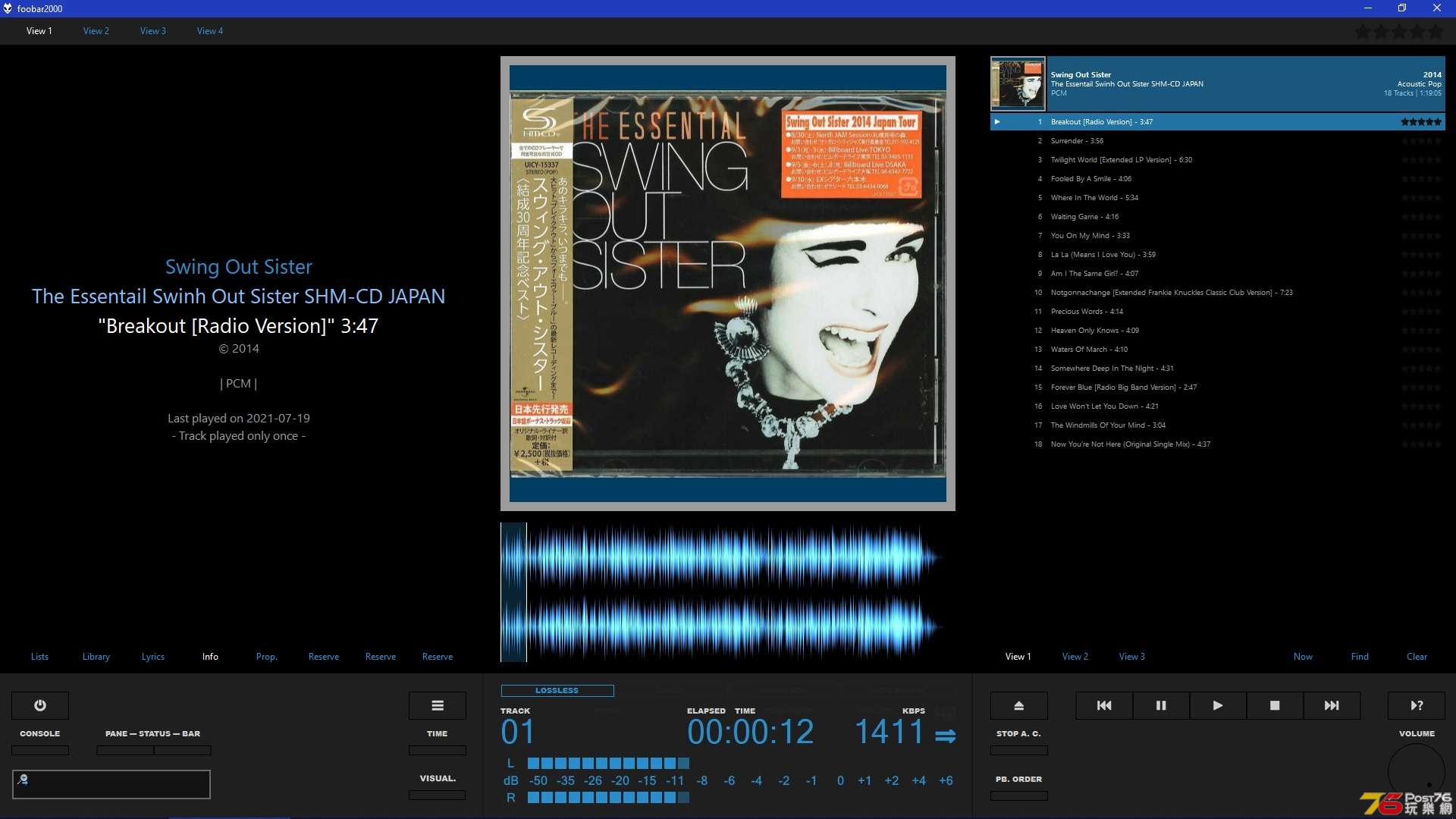The width and height of the screenshot is (1456, 819).
Task: Switch to View 2 in the top tab bar
Action: pyautogui.click(x=96, y=31)
